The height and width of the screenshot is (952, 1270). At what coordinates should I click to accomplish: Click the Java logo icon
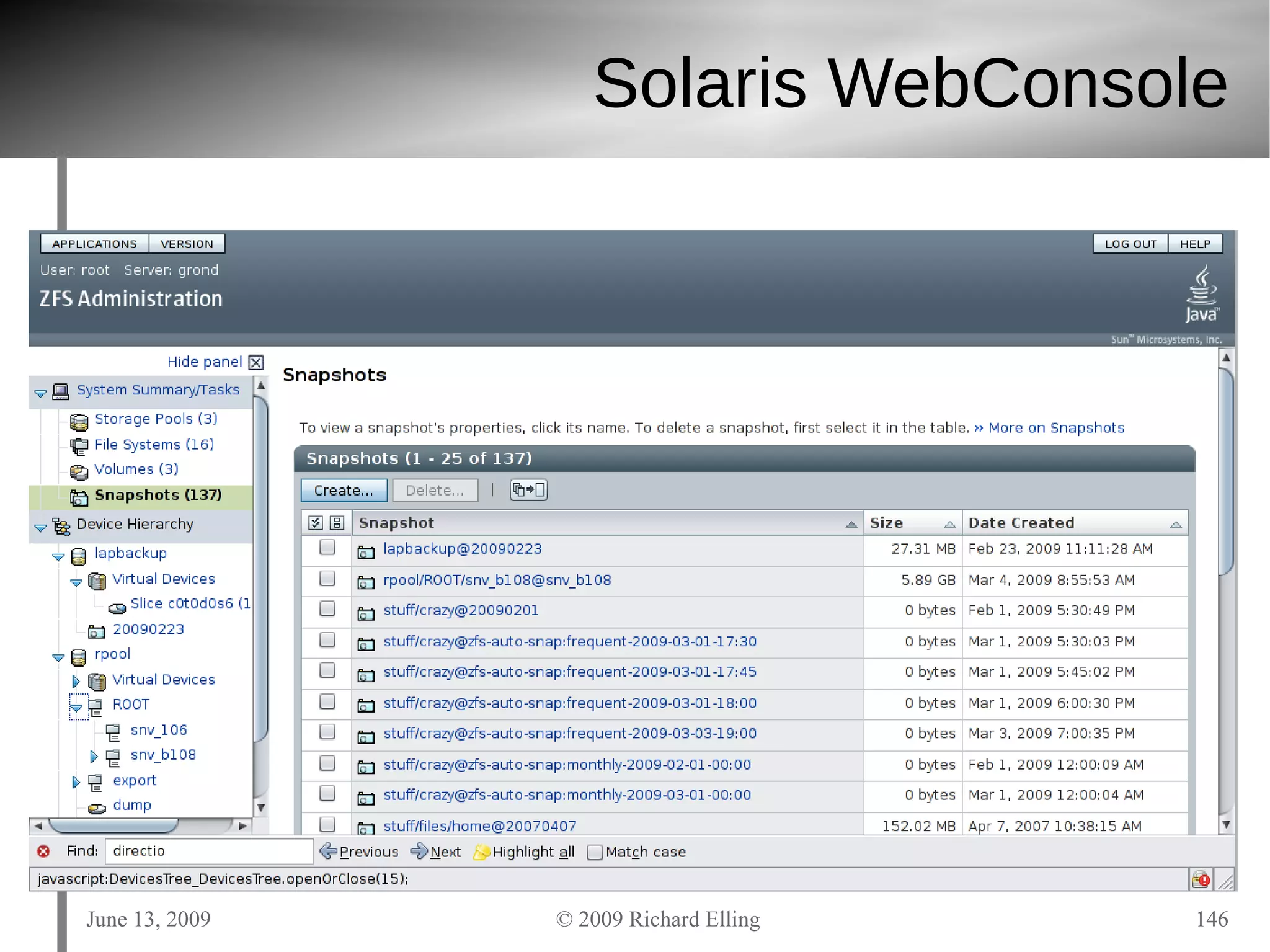[1202, 294]
